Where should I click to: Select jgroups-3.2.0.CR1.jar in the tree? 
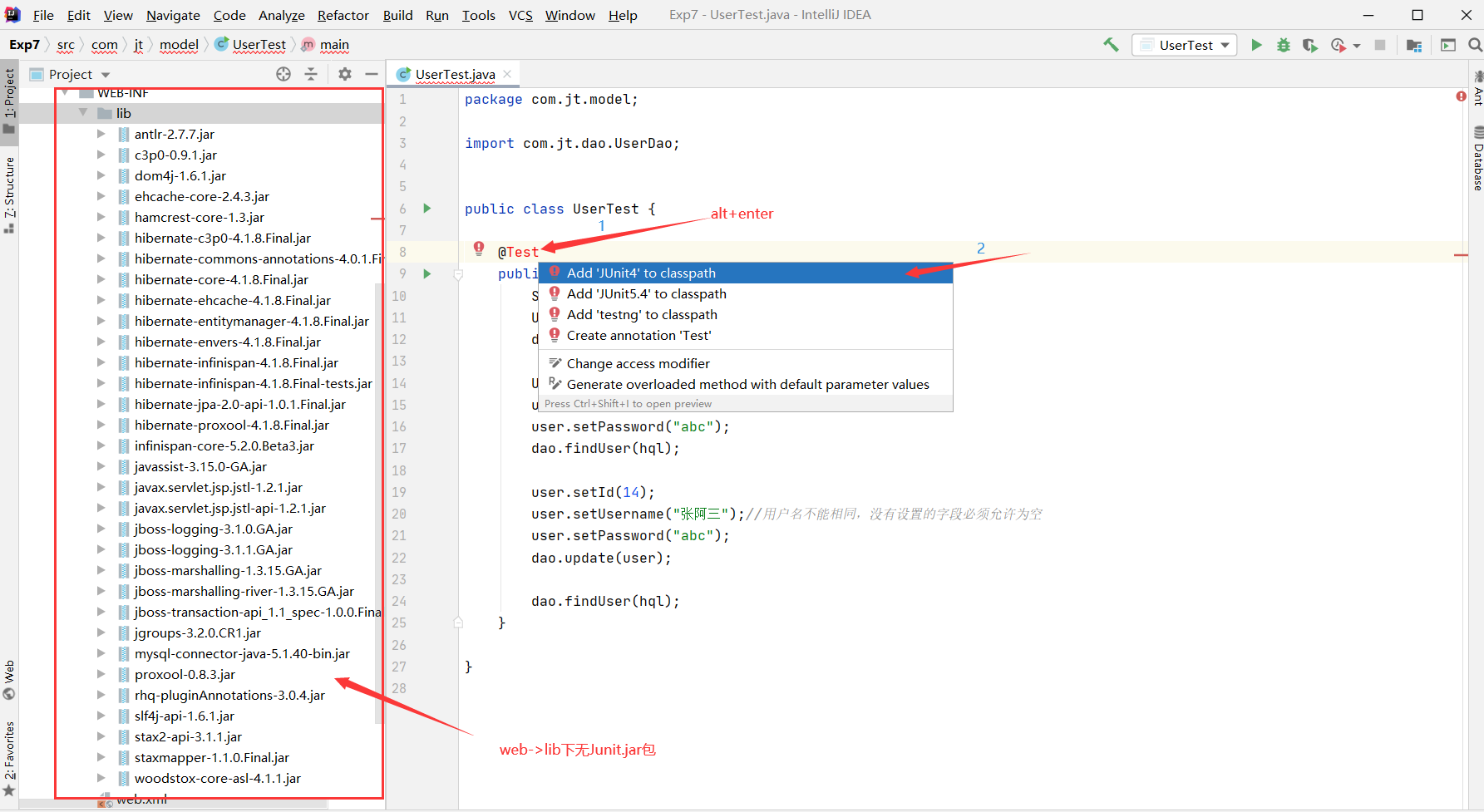click(198, 632)
